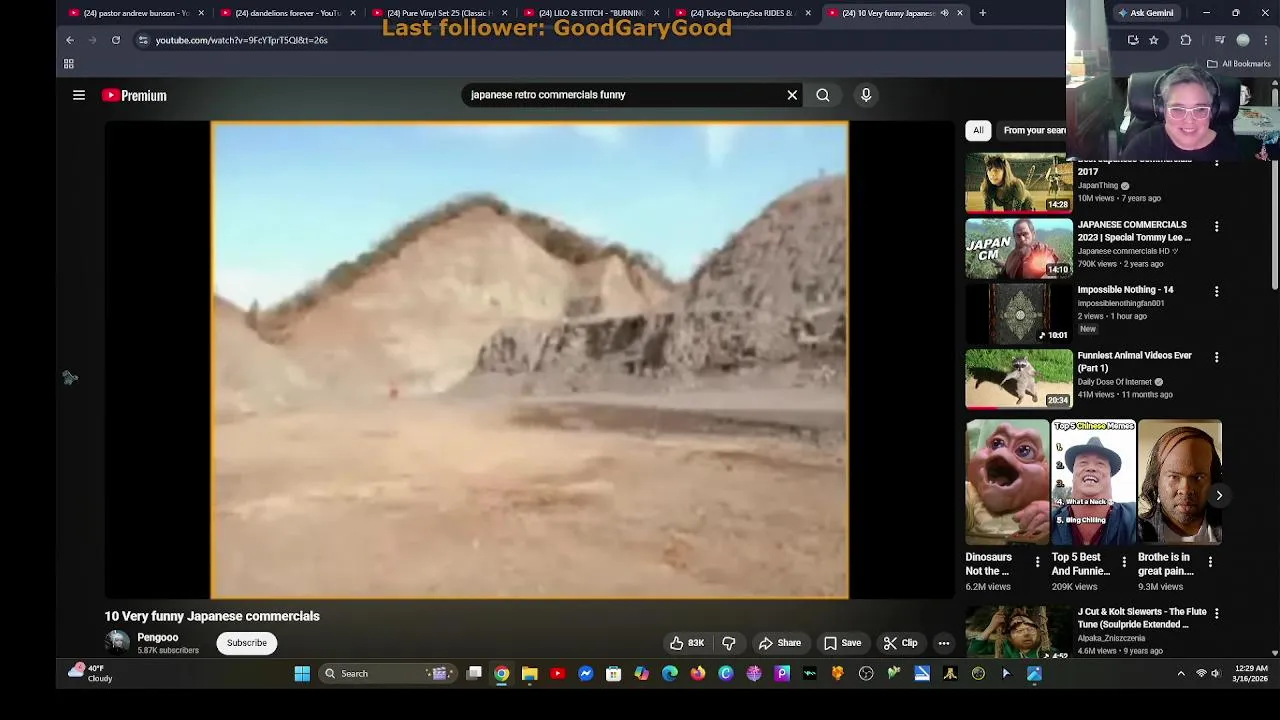
Task: Open the Chrome apps grid shortcut
Action: (69, 64)
